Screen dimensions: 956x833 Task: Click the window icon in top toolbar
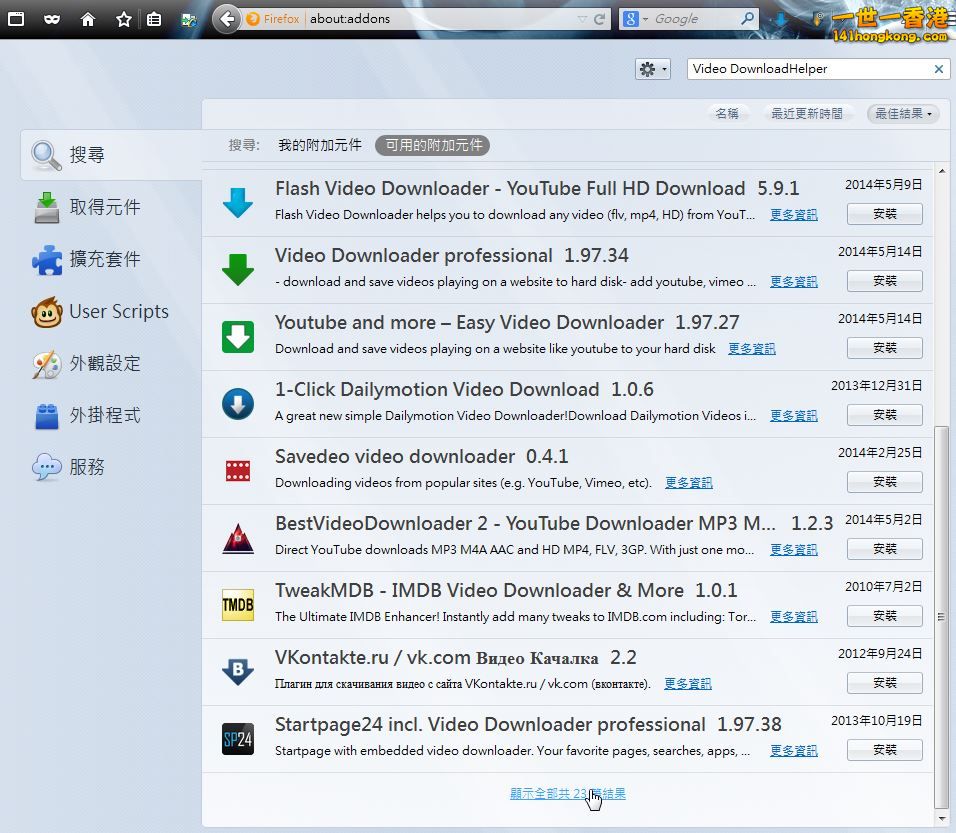[16, 19]
